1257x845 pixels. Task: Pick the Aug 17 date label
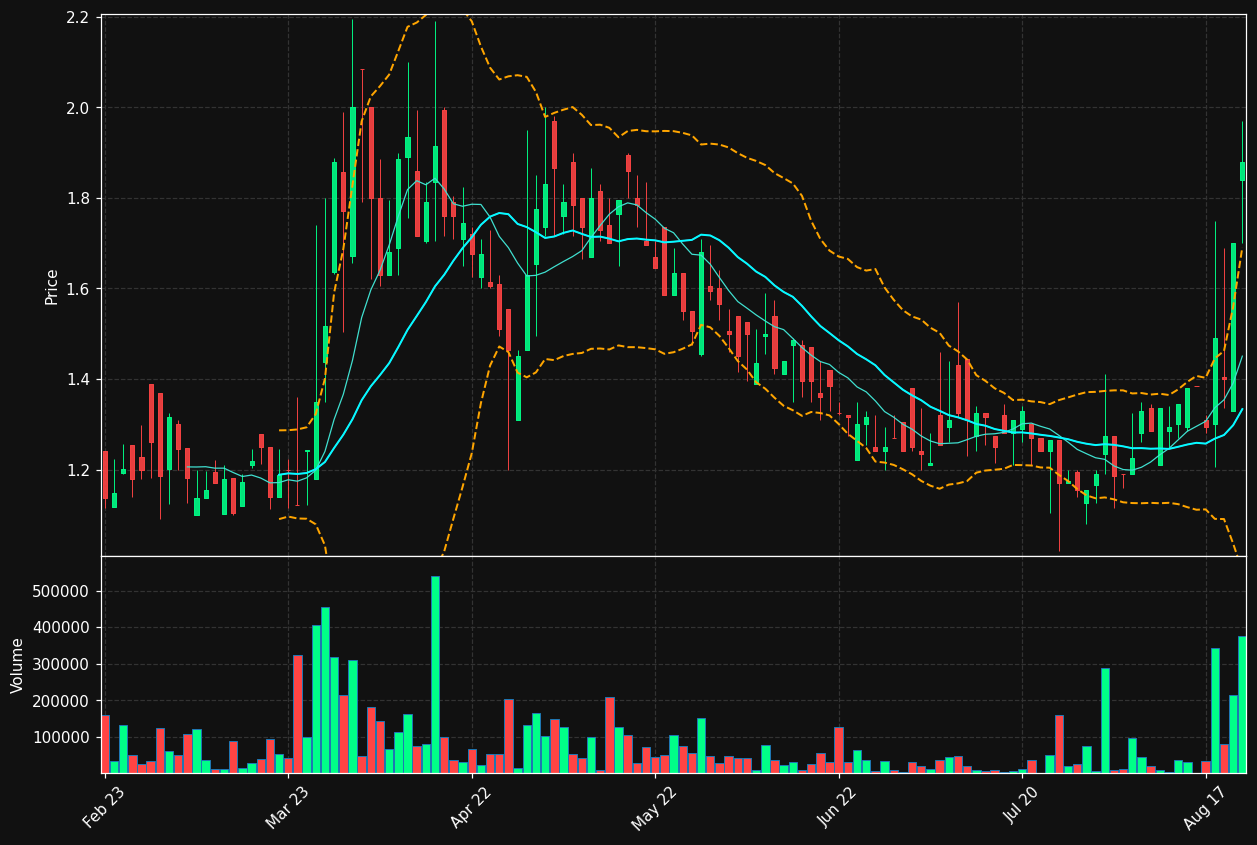(x=1206, y=806)
